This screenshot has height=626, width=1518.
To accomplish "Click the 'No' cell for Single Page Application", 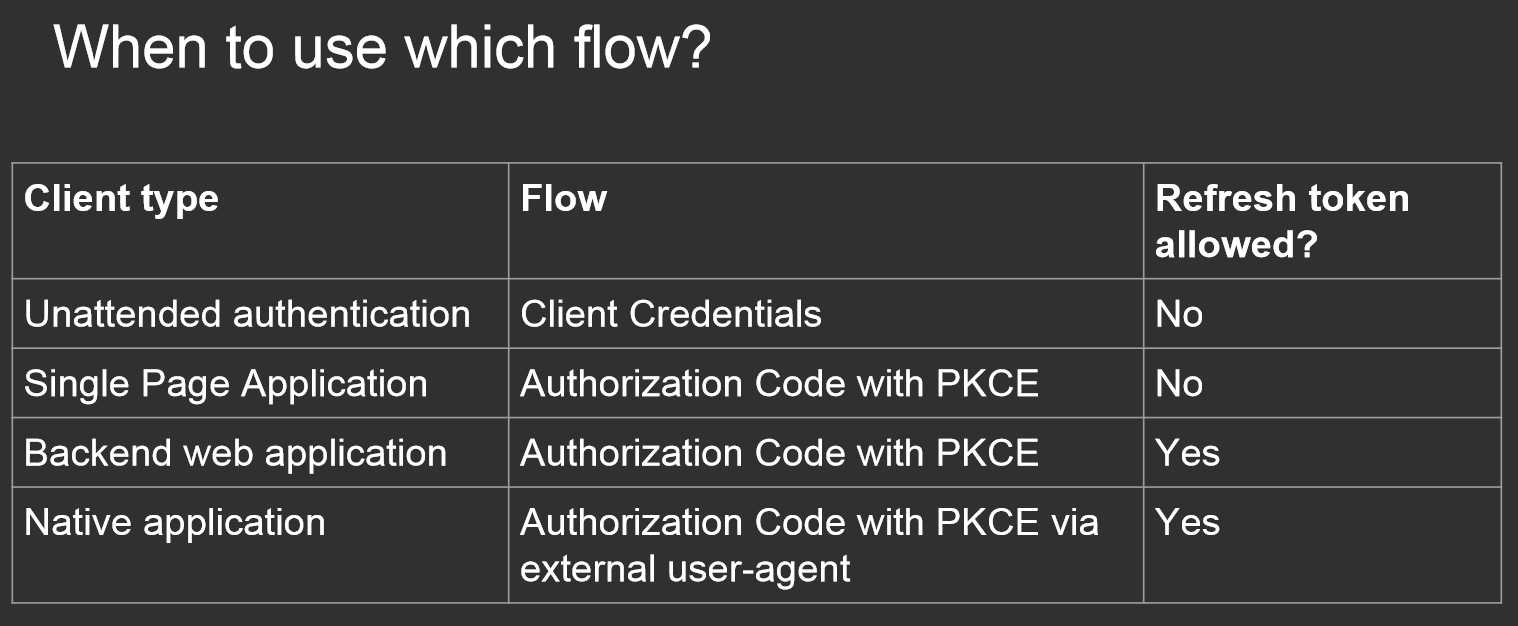I will point(1322,383).
